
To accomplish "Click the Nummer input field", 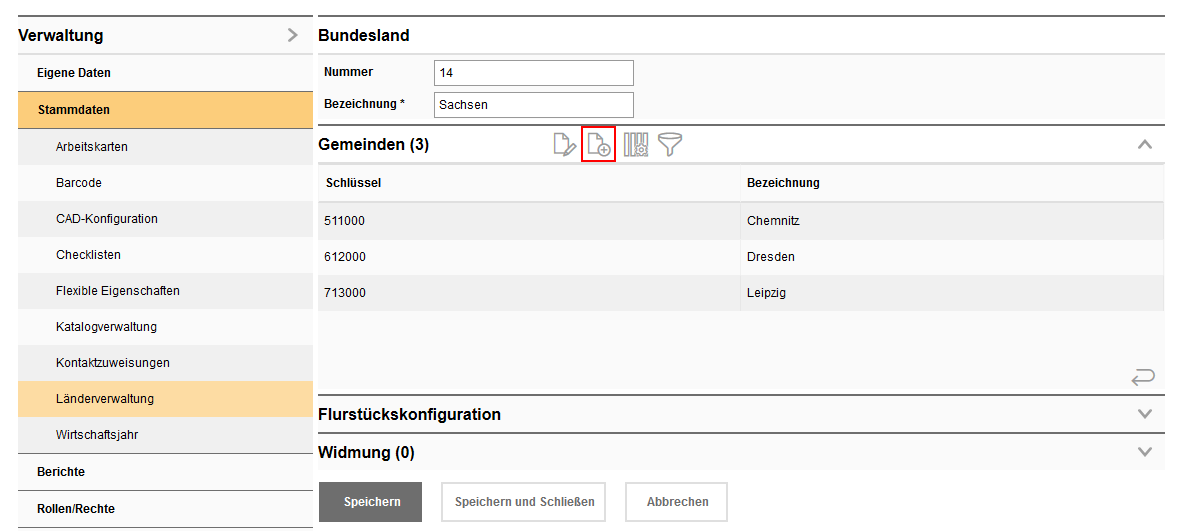I will coord(534,73).
